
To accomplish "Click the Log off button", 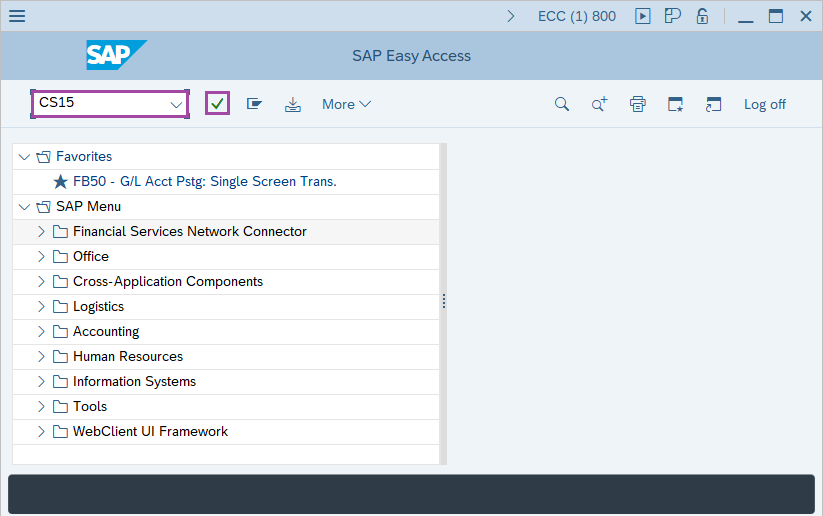I will pos(764,104).
